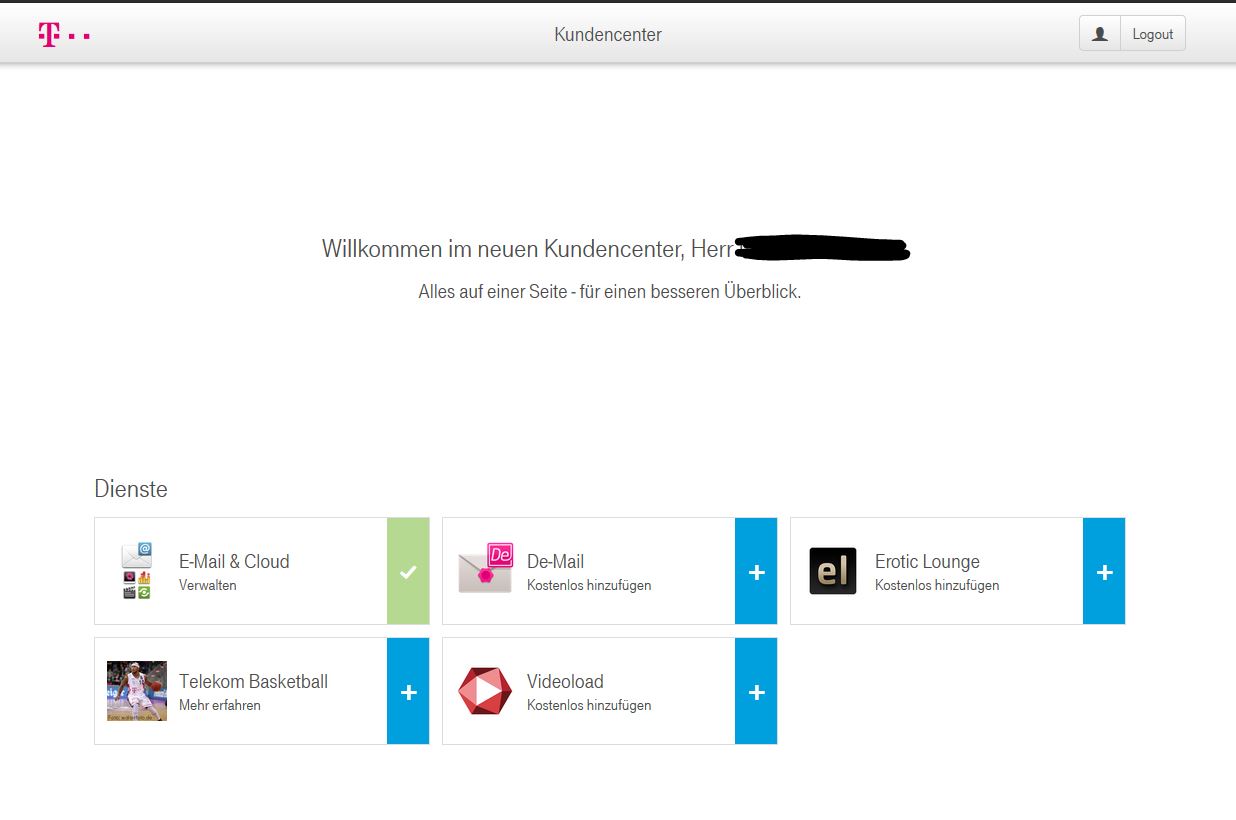The height and width of the screenshot is (820, 1236).
Task: Click the Telekom Basketball player thumbnail
Action: (137, 691)
